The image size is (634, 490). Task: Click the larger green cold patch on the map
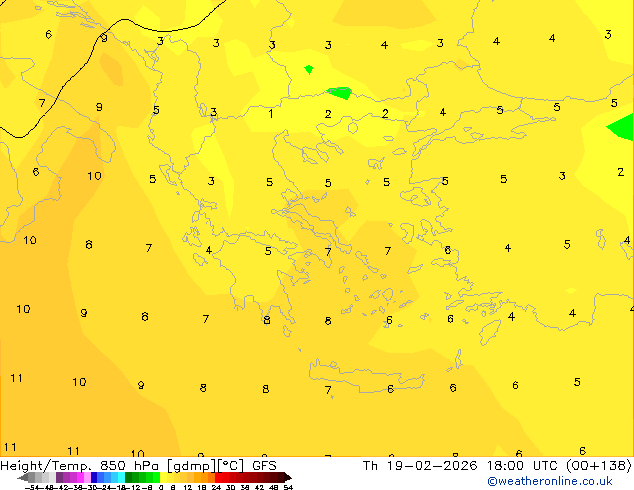pos(340,93)
